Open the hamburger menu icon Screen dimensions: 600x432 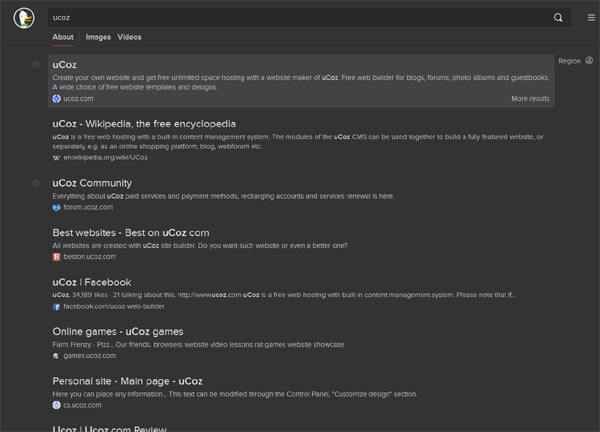591,18
